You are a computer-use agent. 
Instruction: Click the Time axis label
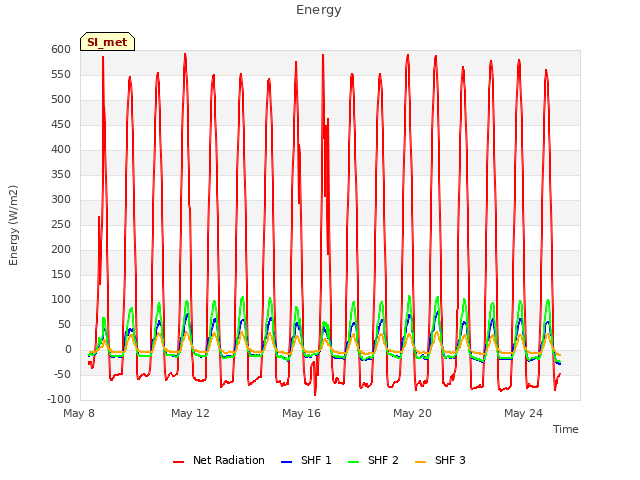tap(565, 429)
